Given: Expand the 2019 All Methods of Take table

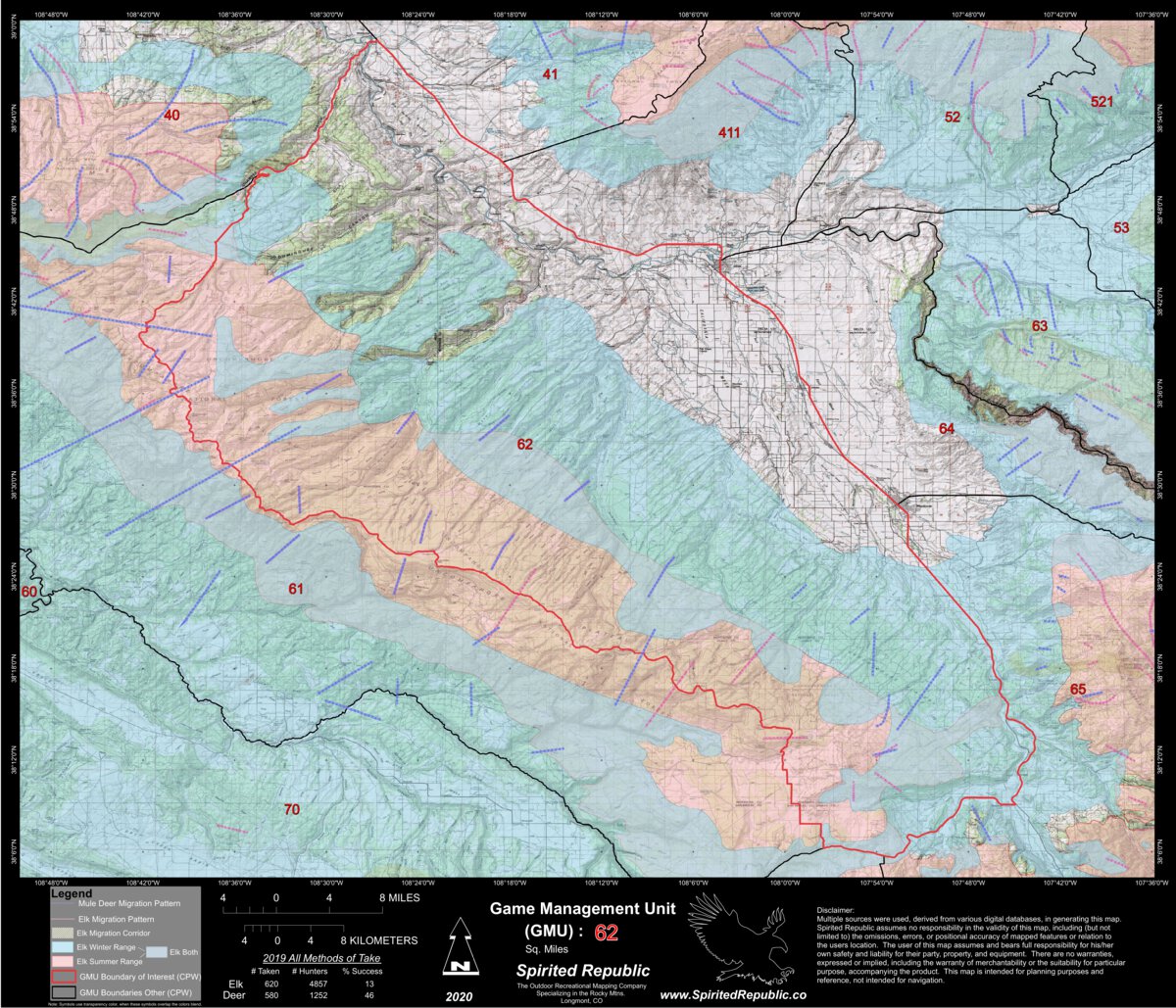Looking at the screenshot, I should point(323,957).
